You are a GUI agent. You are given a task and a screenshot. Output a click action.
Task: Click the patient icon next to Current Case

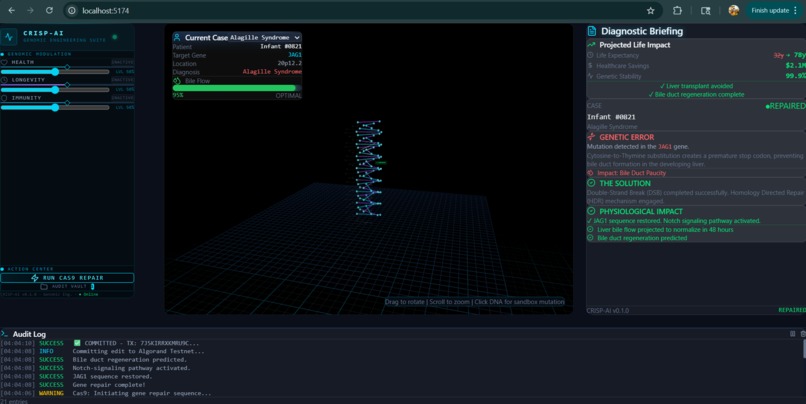(x=177, y=38)
